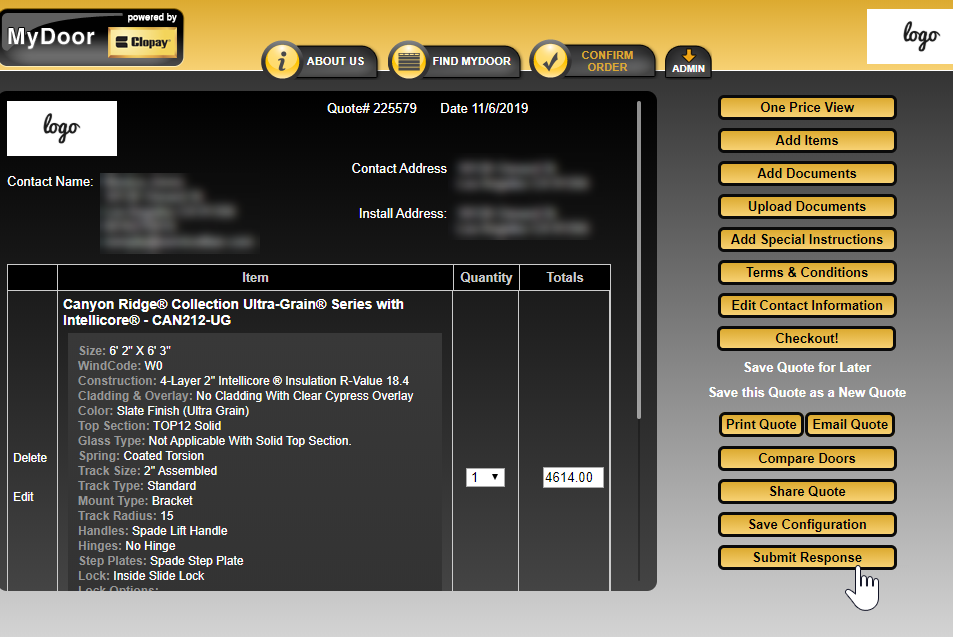Click the Totals column header
This screenshot has width=953, height=637.
[x=565, y=277]
